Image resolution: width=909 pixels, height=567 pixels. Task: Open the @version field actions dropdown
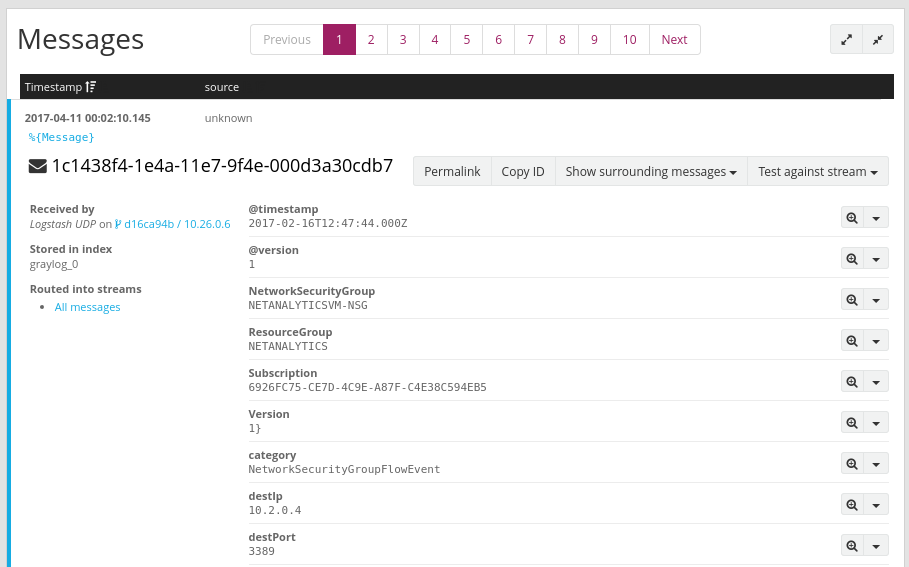tap(876, 259)
